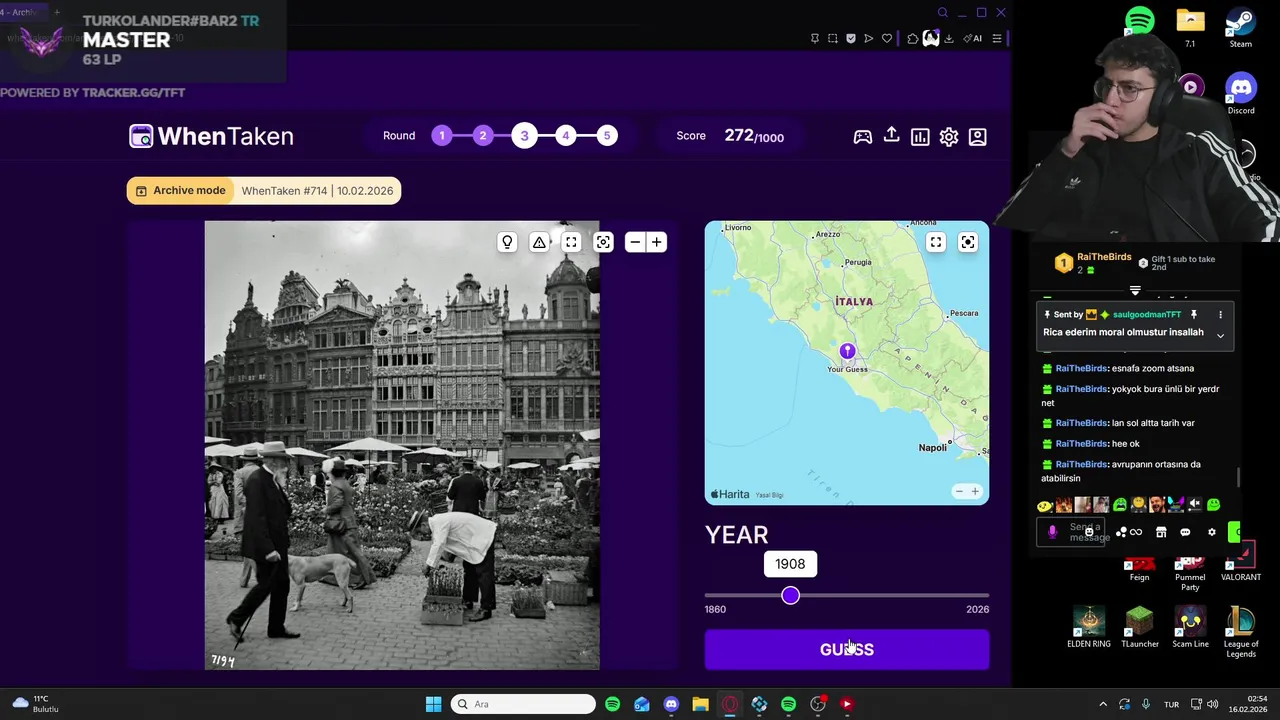
Task: Show the hint lightbulb on the photo
Action: click(x=507, y=242)
